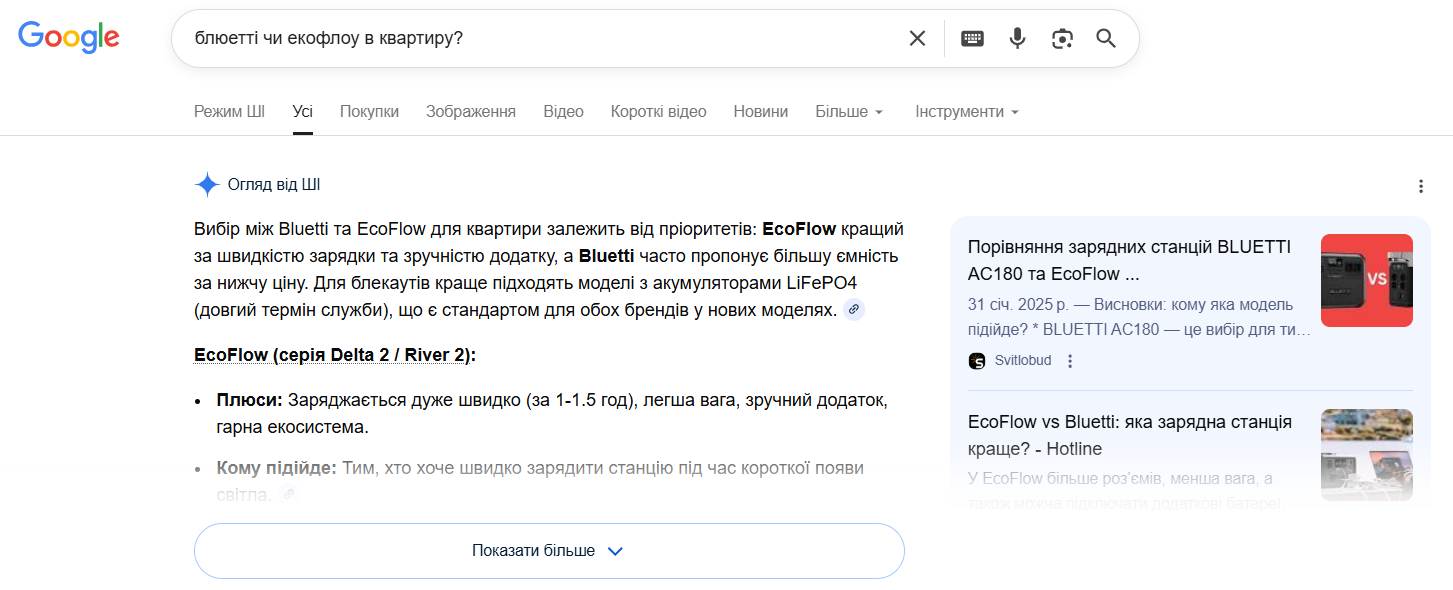Click inside the search input field

(x=500, y=37)
